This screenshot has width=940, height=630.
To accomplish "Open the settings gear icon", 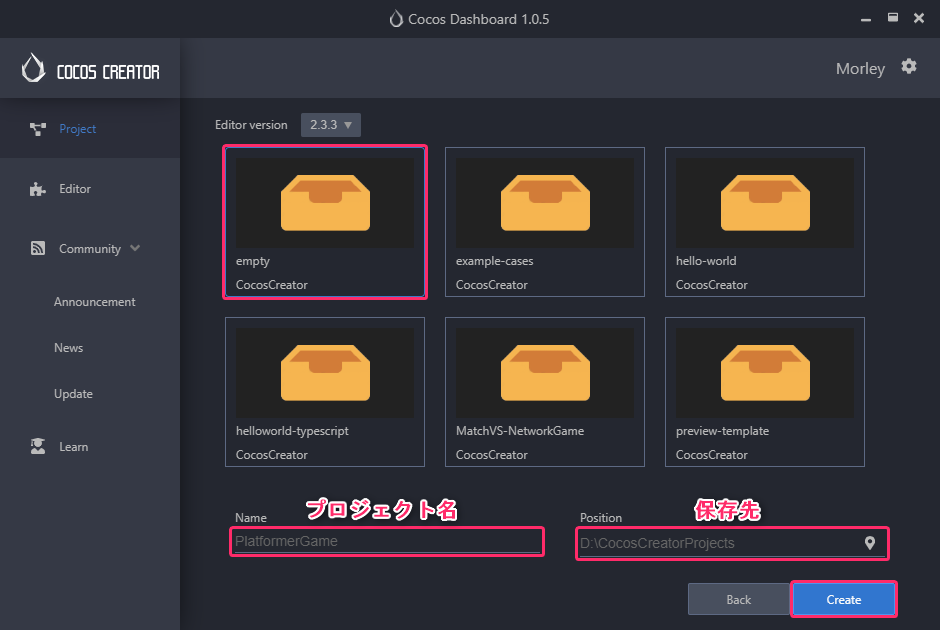I will (x=909, y=67).
